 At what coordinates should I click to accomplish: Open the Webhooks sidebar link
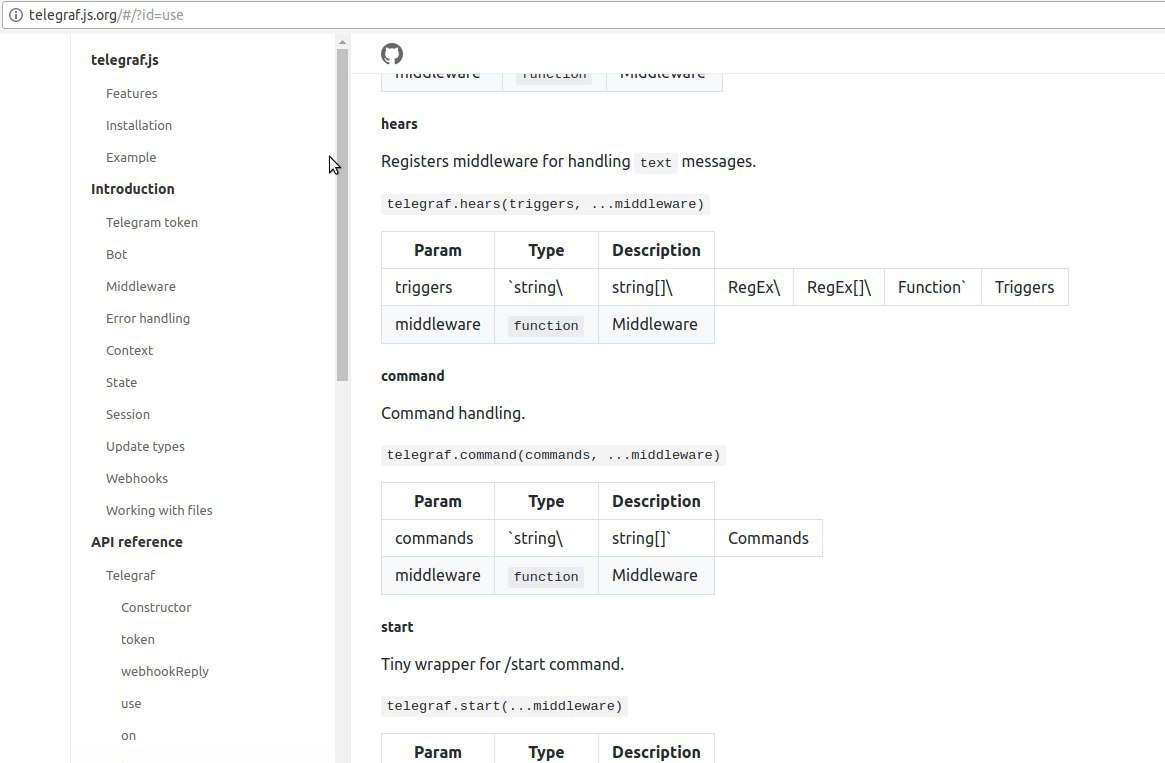pyautogui.click(x=137, y=478)
